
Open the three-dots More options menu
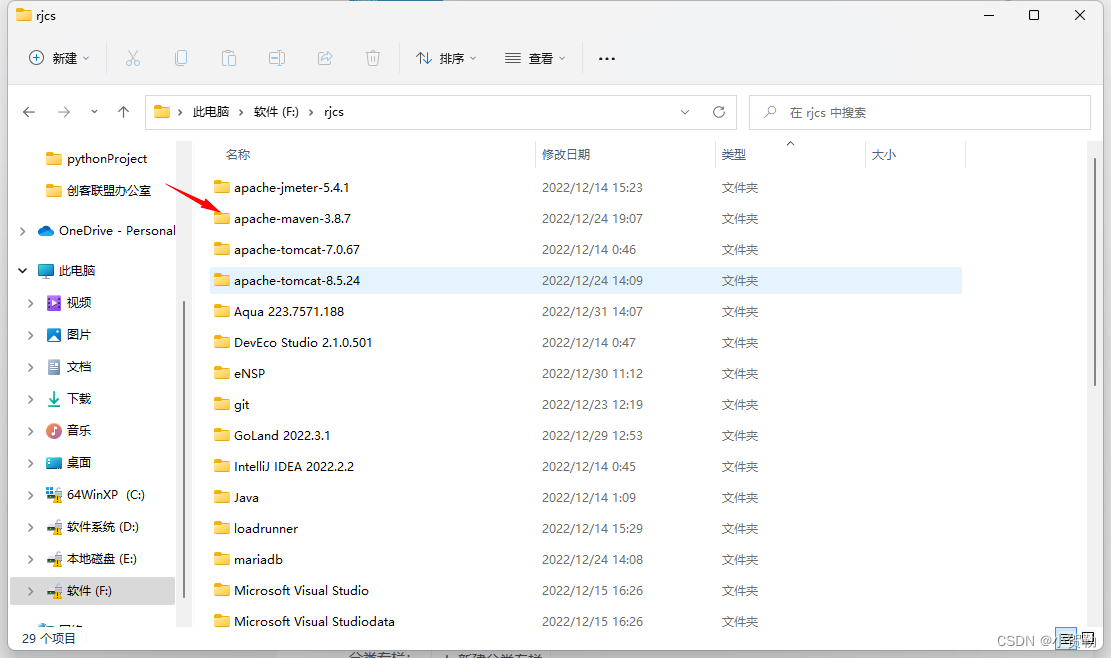pos(607,59)
